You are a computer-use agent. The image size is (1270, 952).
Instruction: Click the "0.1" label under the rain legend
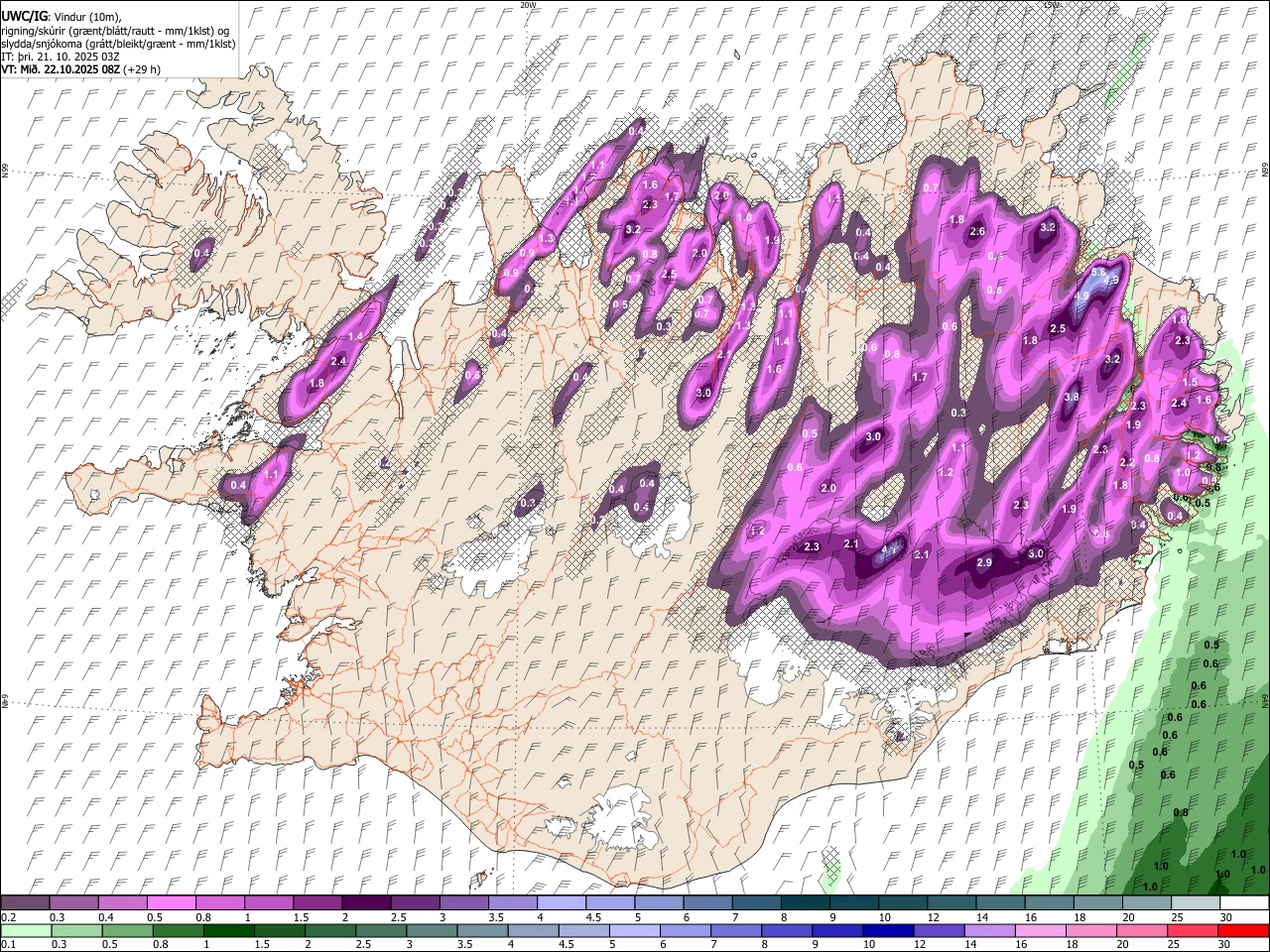point(7,945)
